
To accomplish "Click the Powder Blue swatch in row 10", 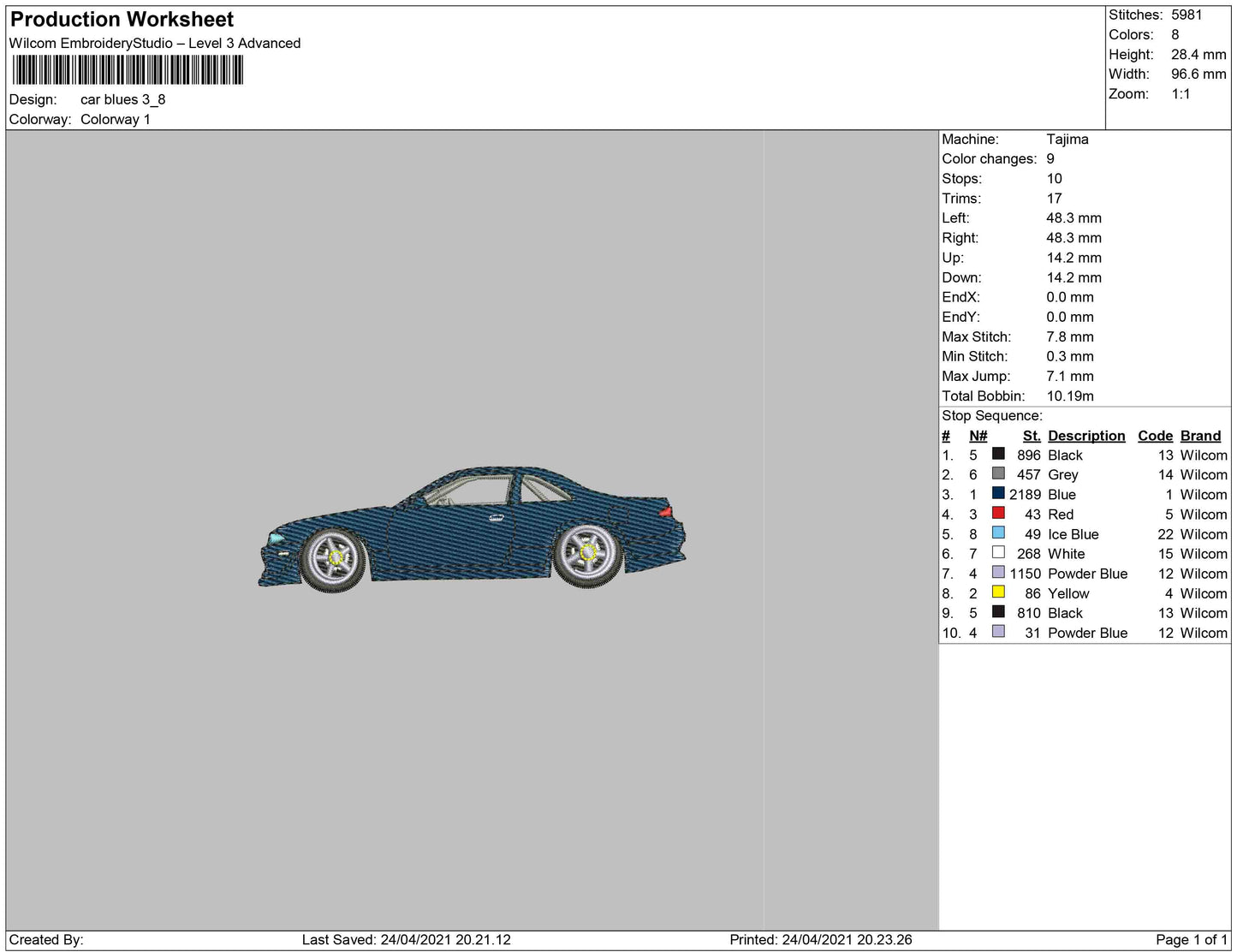I will 998,632.
